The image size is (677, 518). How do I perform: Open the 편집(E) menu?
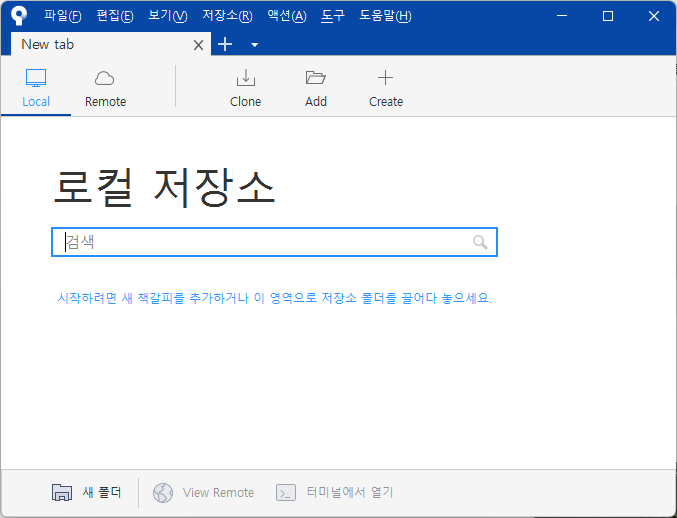[115, 16]
